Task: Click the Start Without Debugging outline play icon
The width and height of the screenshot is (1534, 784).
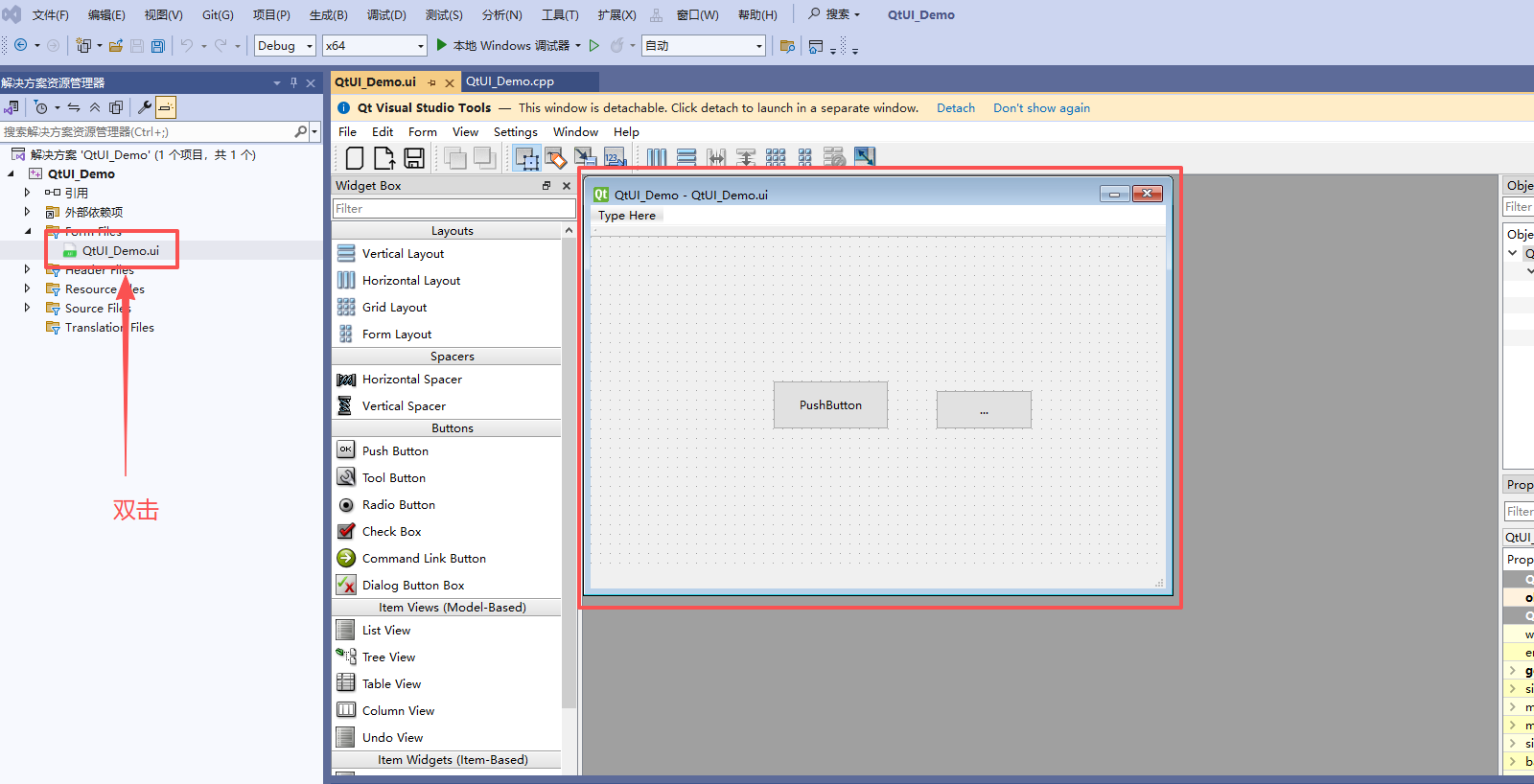Action: [x=594, y=45]
